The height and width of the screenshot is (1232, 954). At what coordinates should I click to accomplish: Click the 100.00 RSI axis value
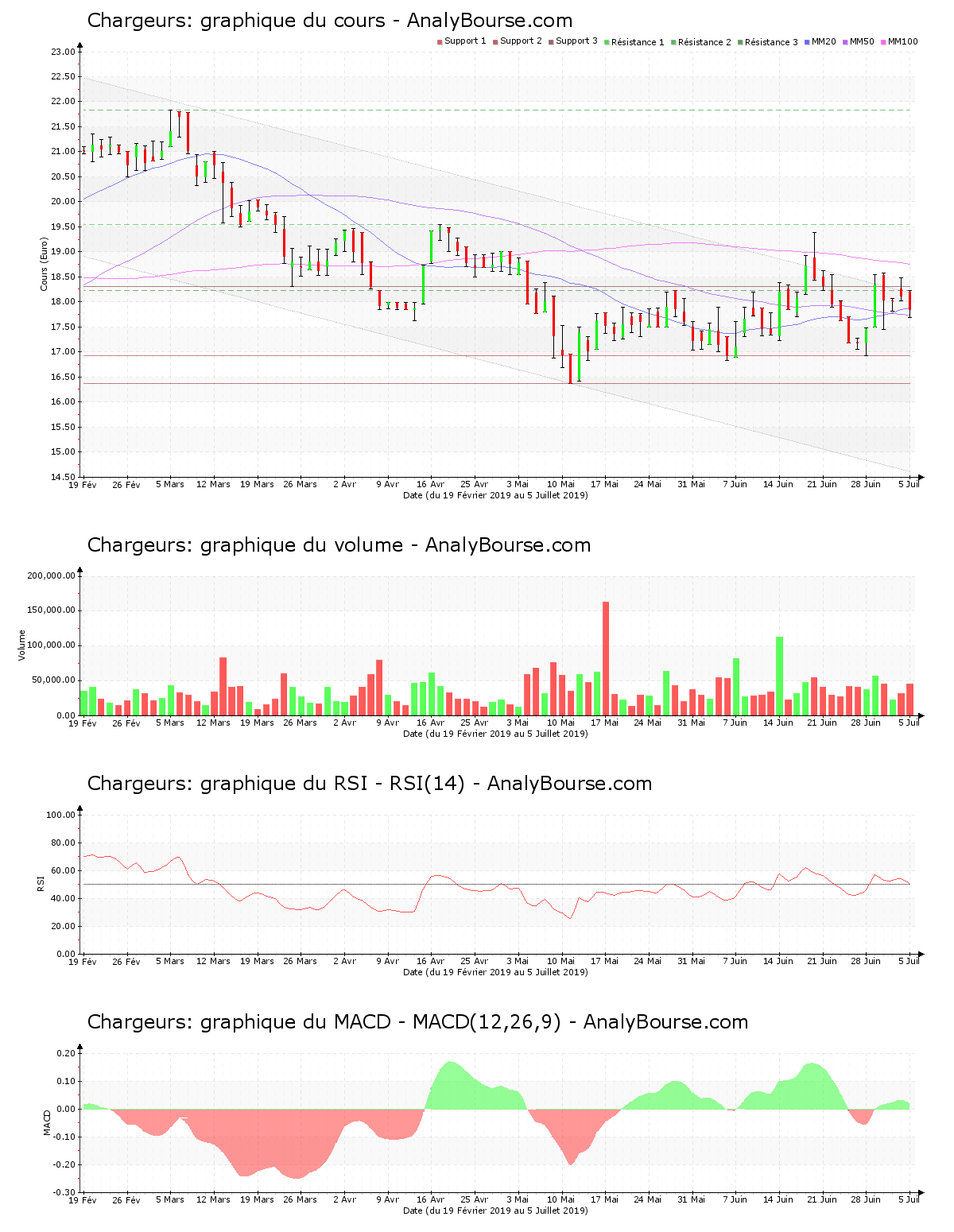(60, 815)
